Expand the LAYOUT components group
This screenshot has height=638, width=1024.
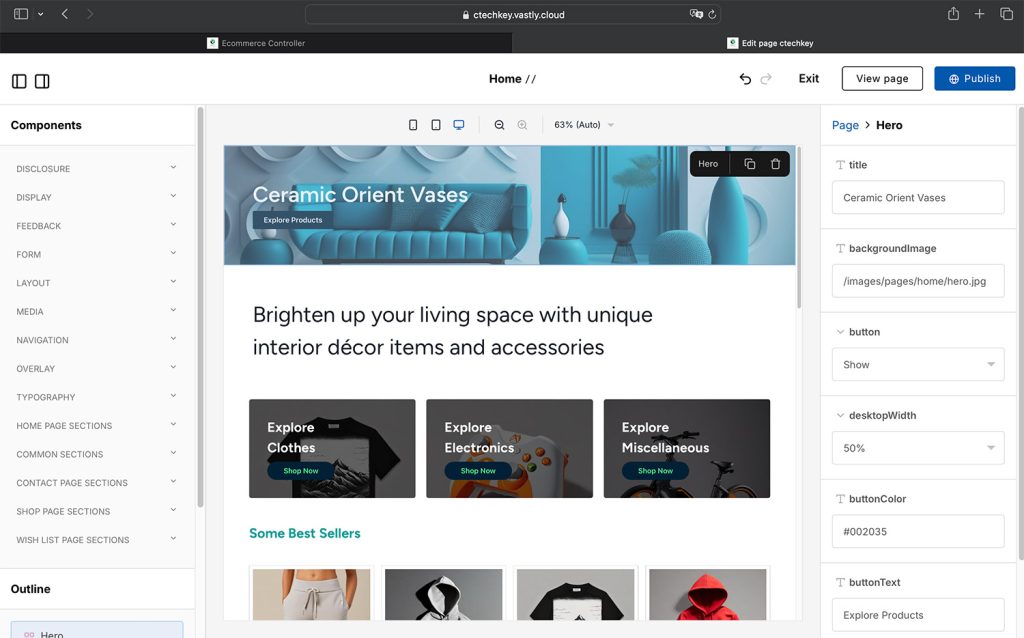point(97,283)
